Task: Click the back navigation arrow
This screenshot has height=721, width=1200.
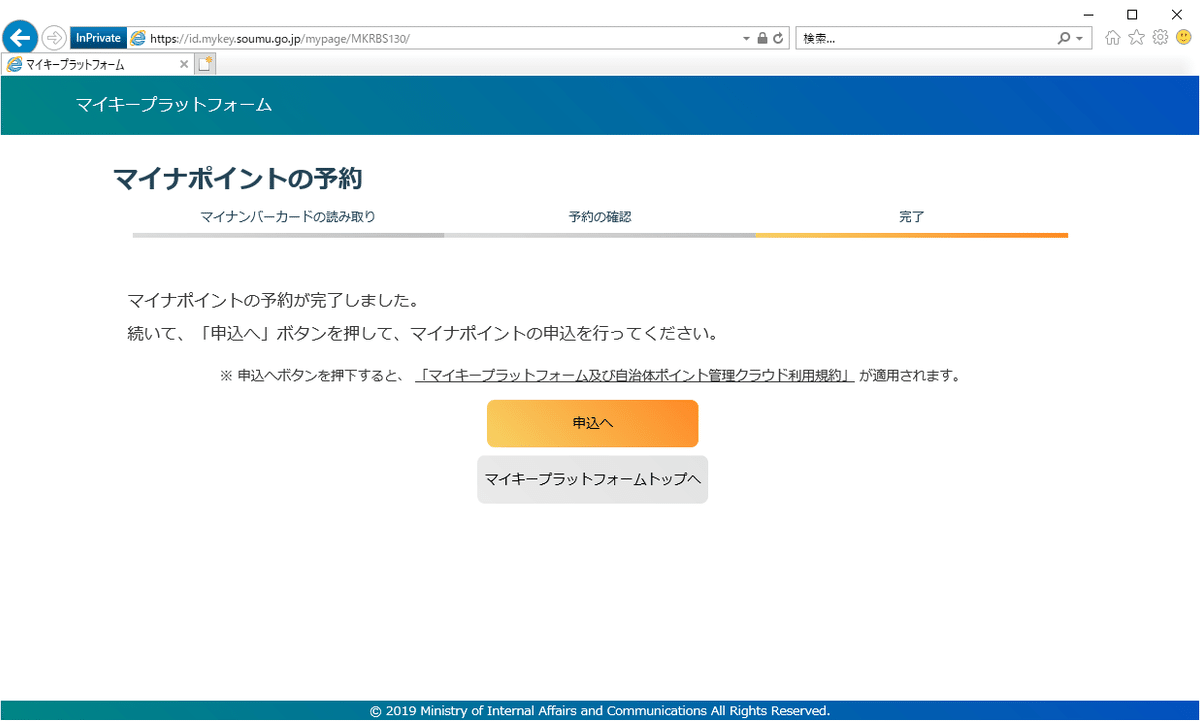Action: click(x=20, y=37)
